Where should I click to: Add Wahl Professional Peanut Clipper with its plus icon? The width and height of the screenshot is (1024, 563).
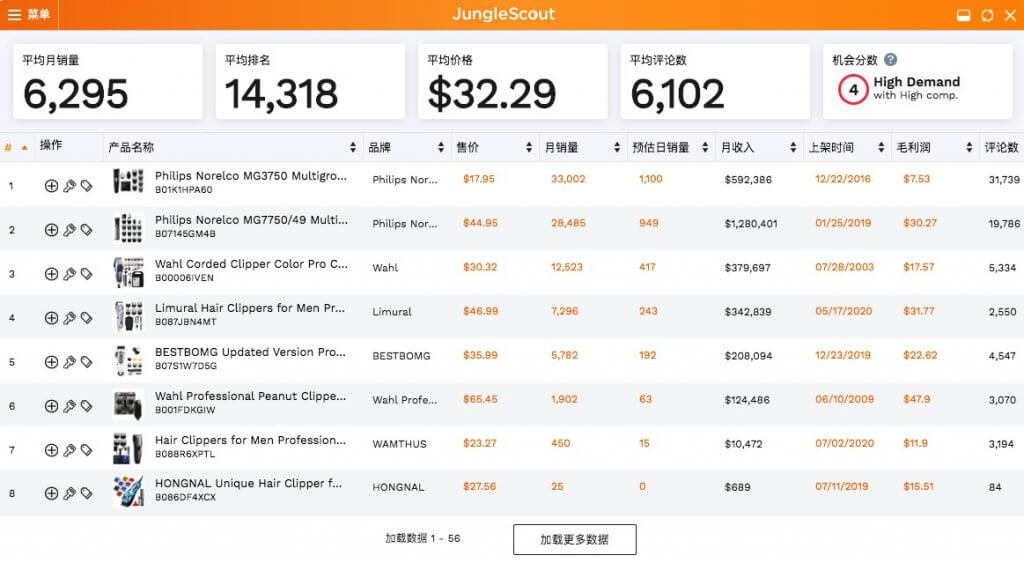[51, 406]
